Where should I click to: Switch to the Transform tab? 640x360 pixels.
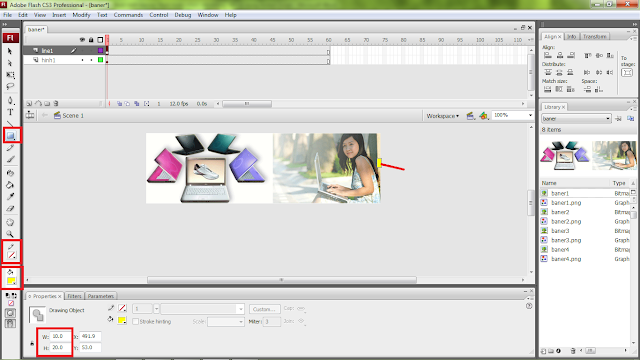pos(595,37)
